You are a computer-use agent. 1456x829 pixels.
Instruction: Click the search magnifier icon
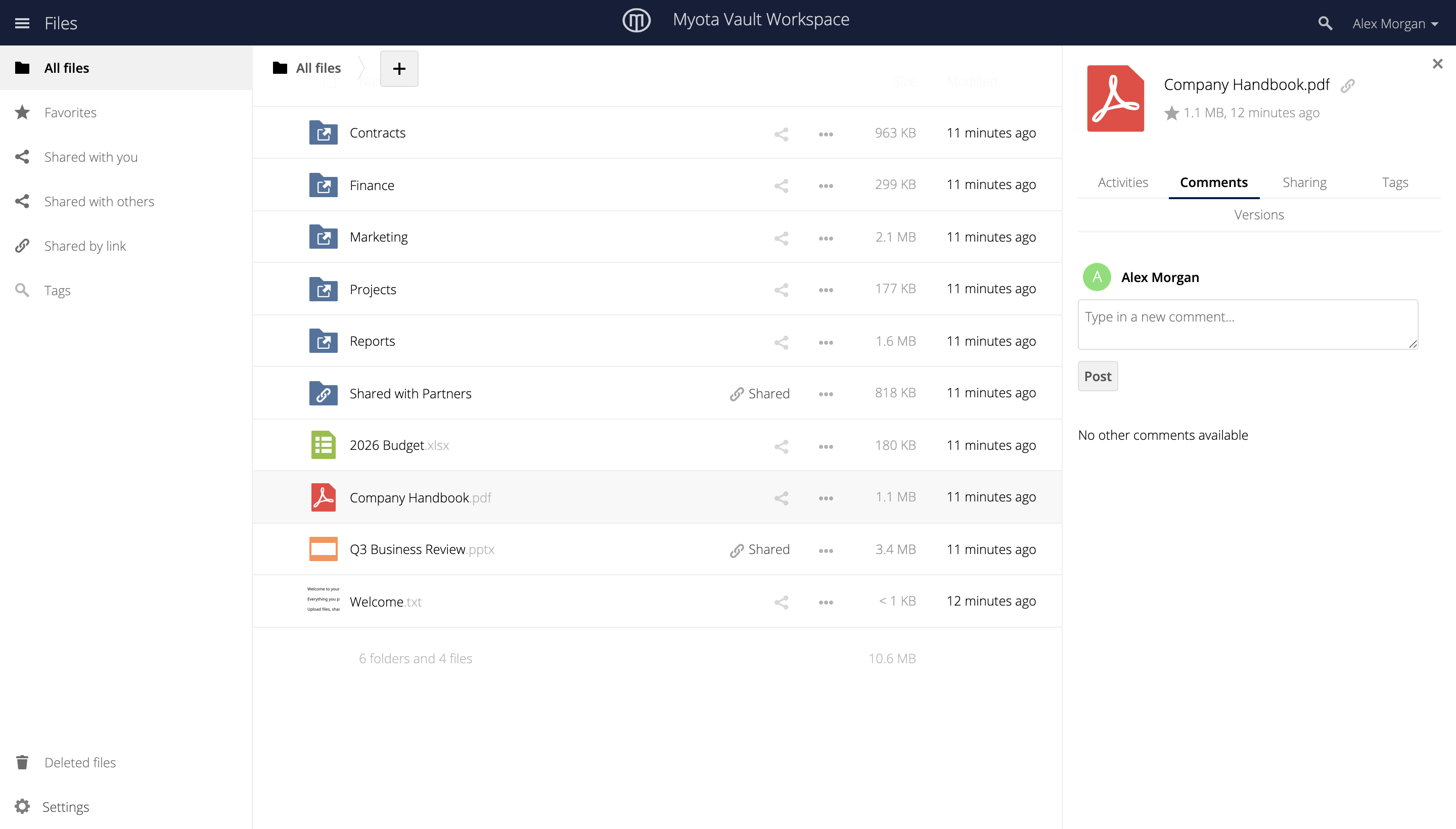click(x=1325, y=23)
